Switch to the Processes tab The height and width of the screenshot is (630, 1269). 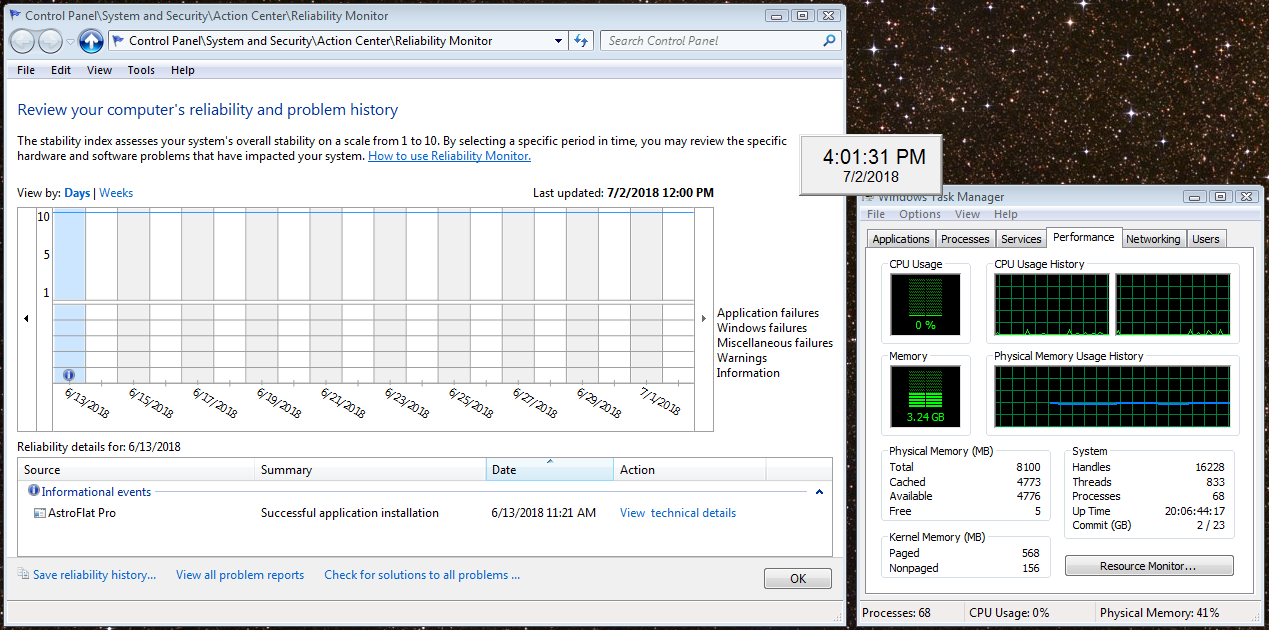click(965, 239)
